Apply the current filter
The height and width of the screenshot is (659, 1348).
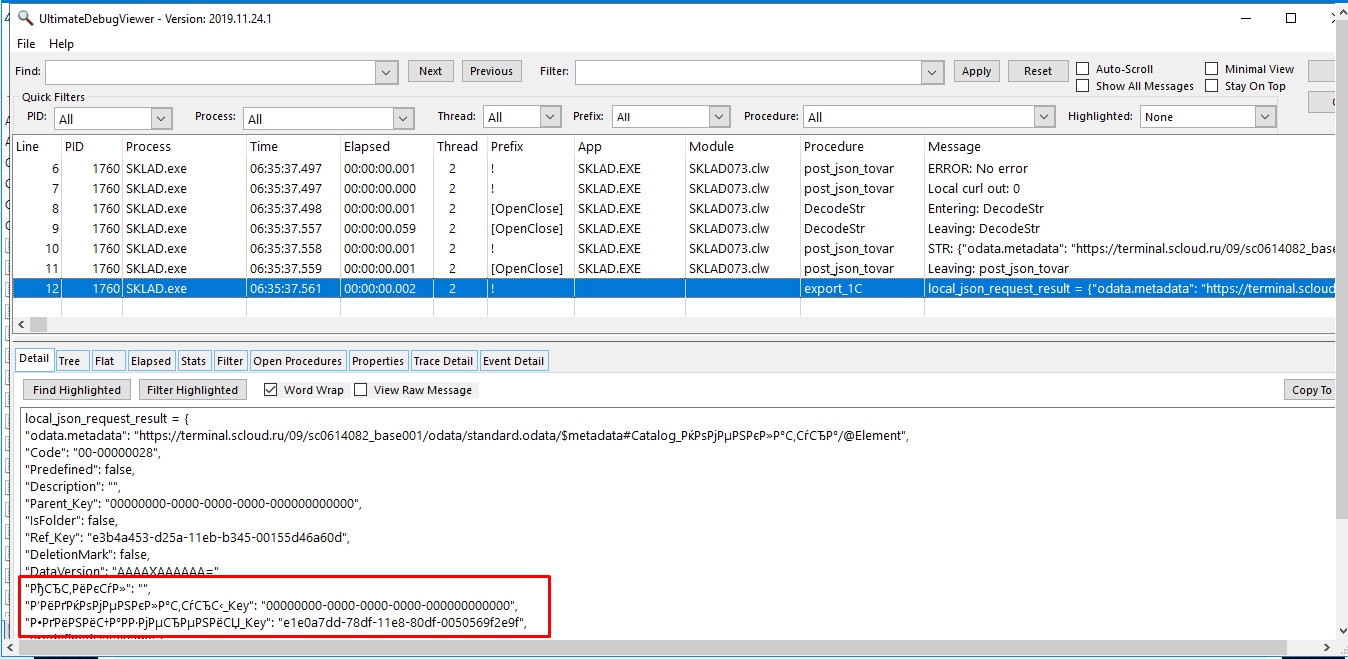click(976, 71)
